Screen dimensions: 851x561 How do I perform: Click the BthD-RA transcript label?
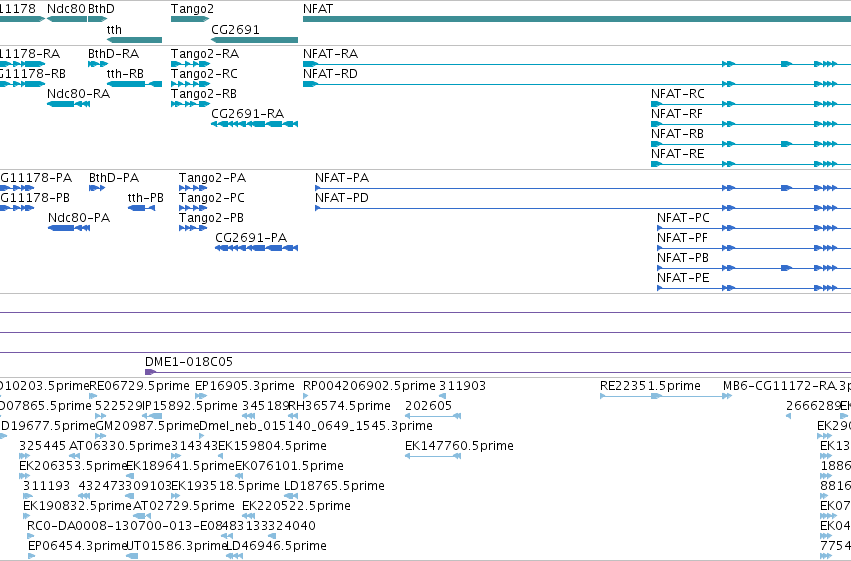113,54
